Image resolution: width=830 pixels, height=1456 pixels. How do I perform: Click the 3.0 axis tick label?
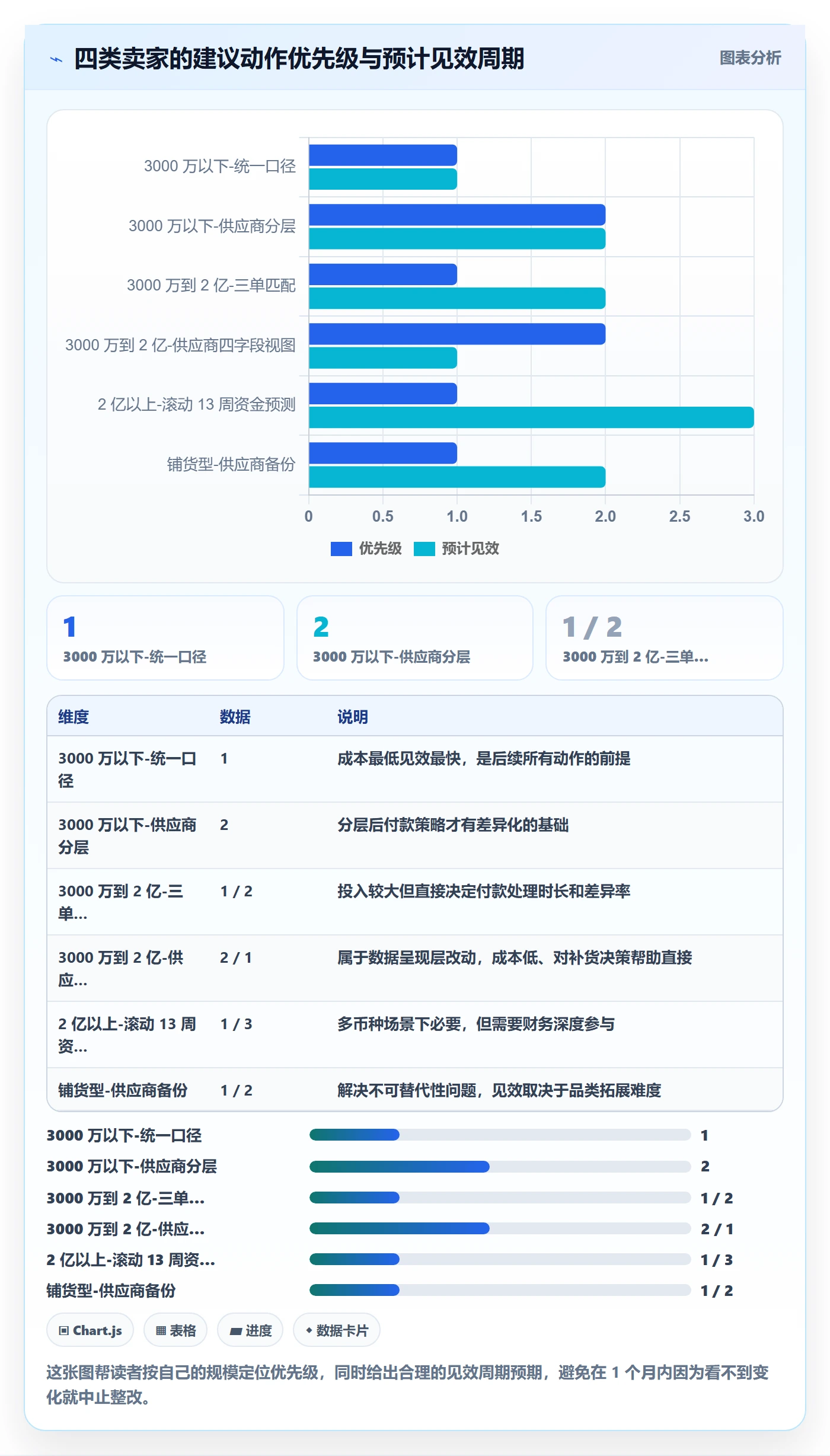coord(754,516)
